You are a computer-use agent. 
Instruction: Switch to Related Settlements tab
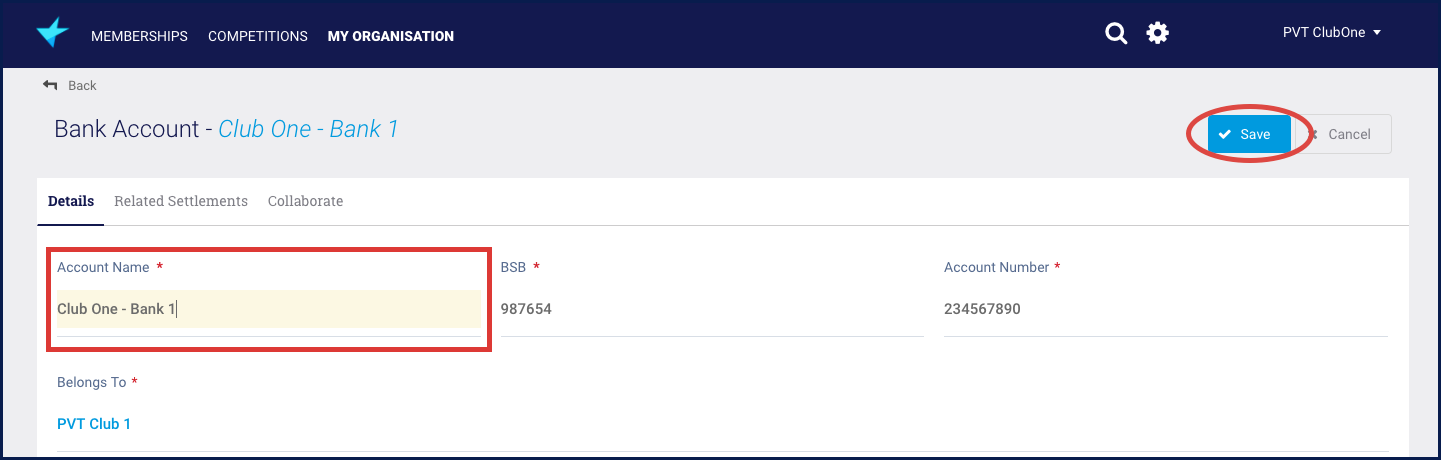pos(181,201)
